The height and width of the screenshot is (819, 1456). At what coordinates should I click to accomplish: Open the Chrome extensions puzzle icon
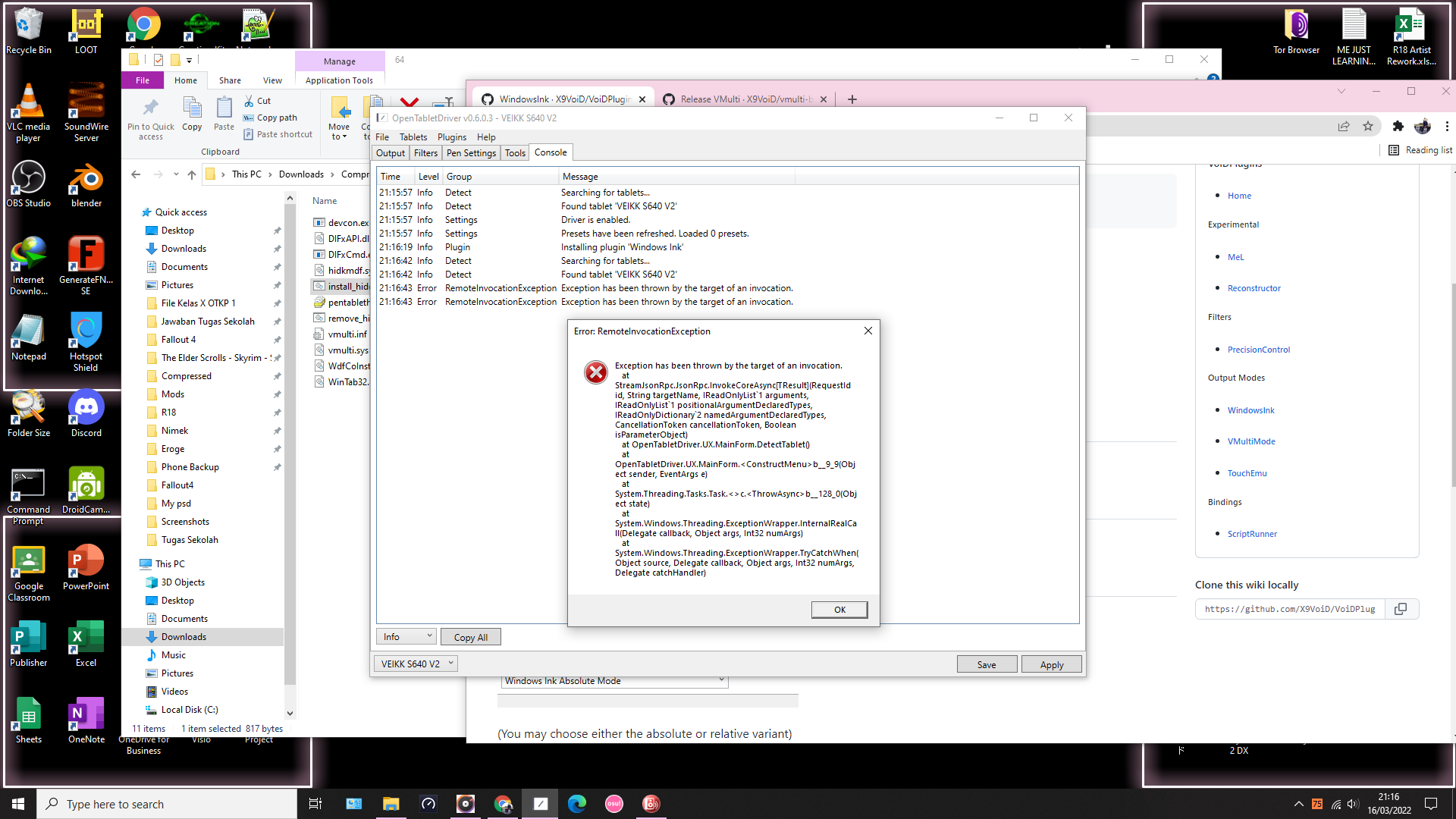coord(1398,127)
